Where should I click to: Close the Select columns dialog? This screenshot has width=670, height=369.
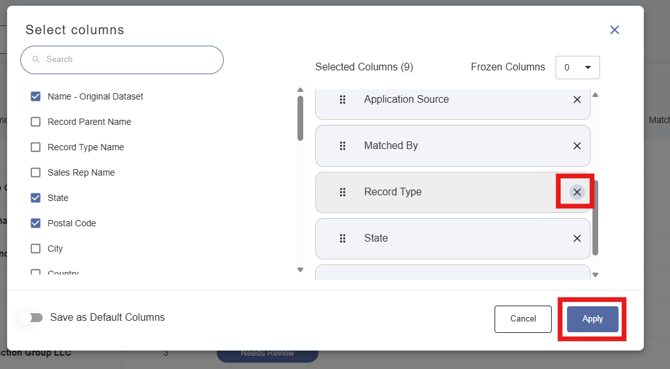pyautogui.click(x=614, y=30)
